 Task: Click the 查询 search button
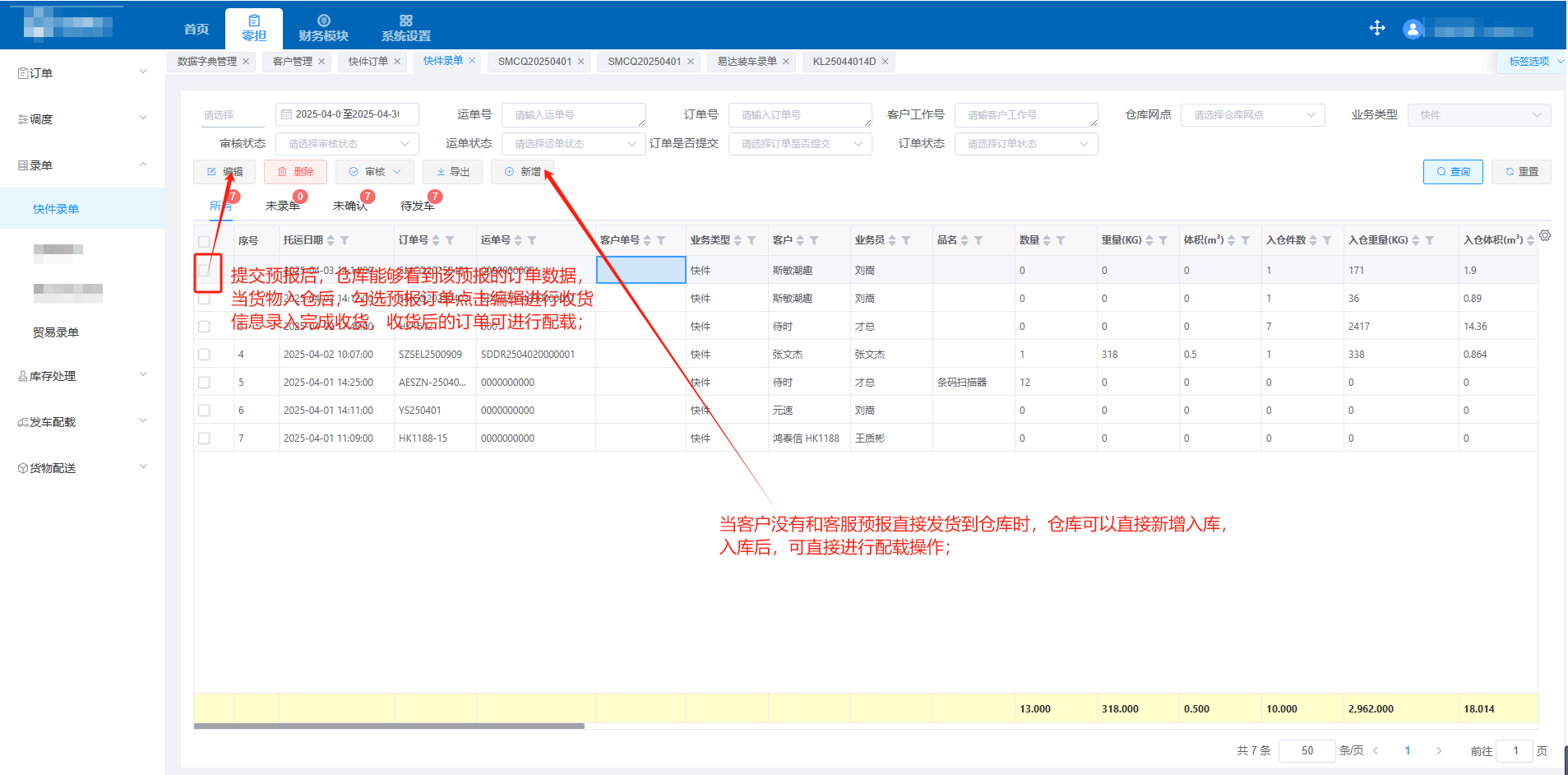pyautogui.click(x=1452, y=172)
